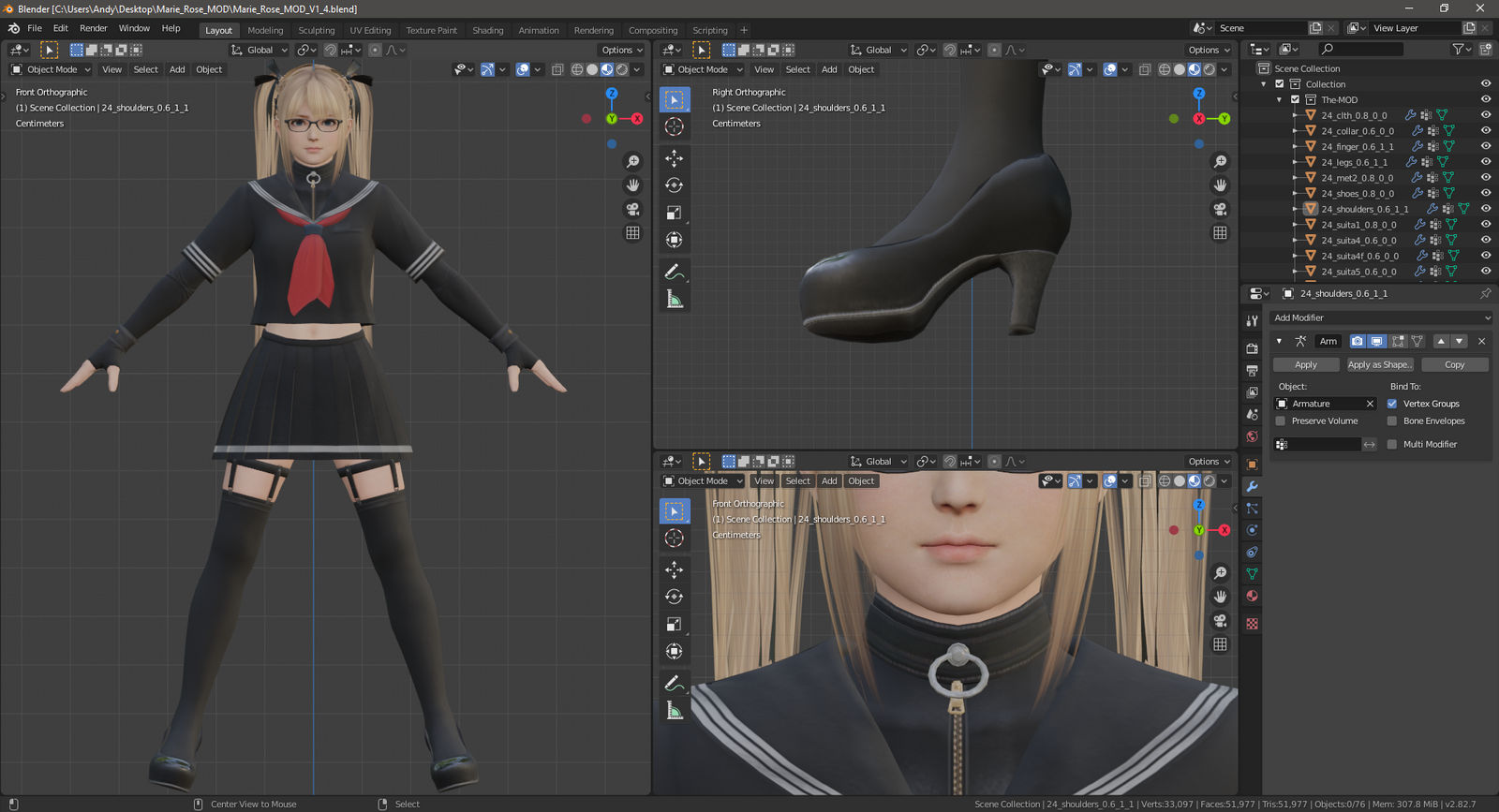Screen dimensions: 1499x812
Task: Open World properties tab
Action: tap(1252, 436)
